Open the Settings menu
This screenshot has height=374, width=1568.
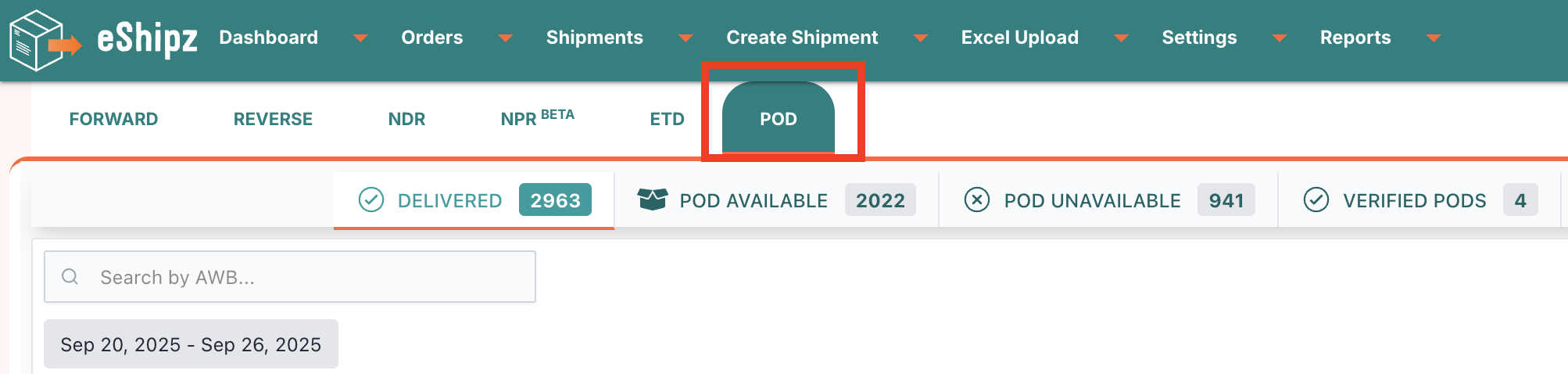coord(1199,38)
